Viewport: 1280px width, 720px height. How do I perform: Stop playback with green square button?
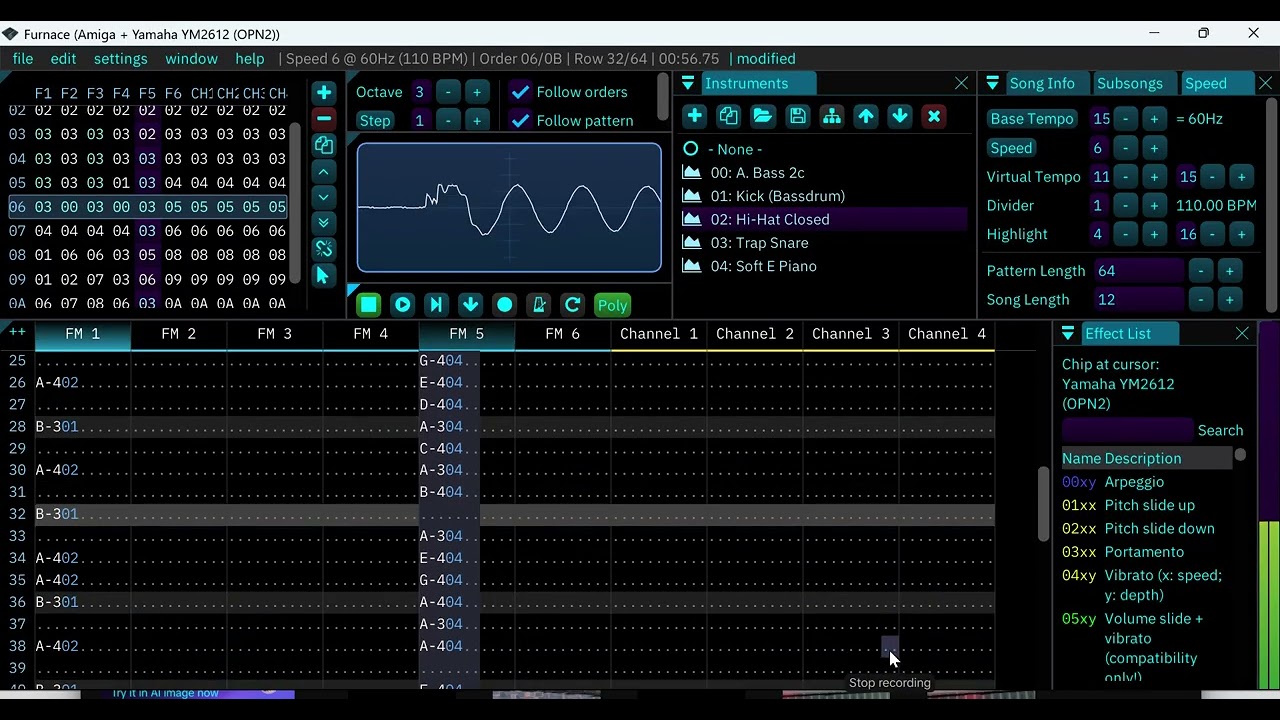(x=369, y=305)
